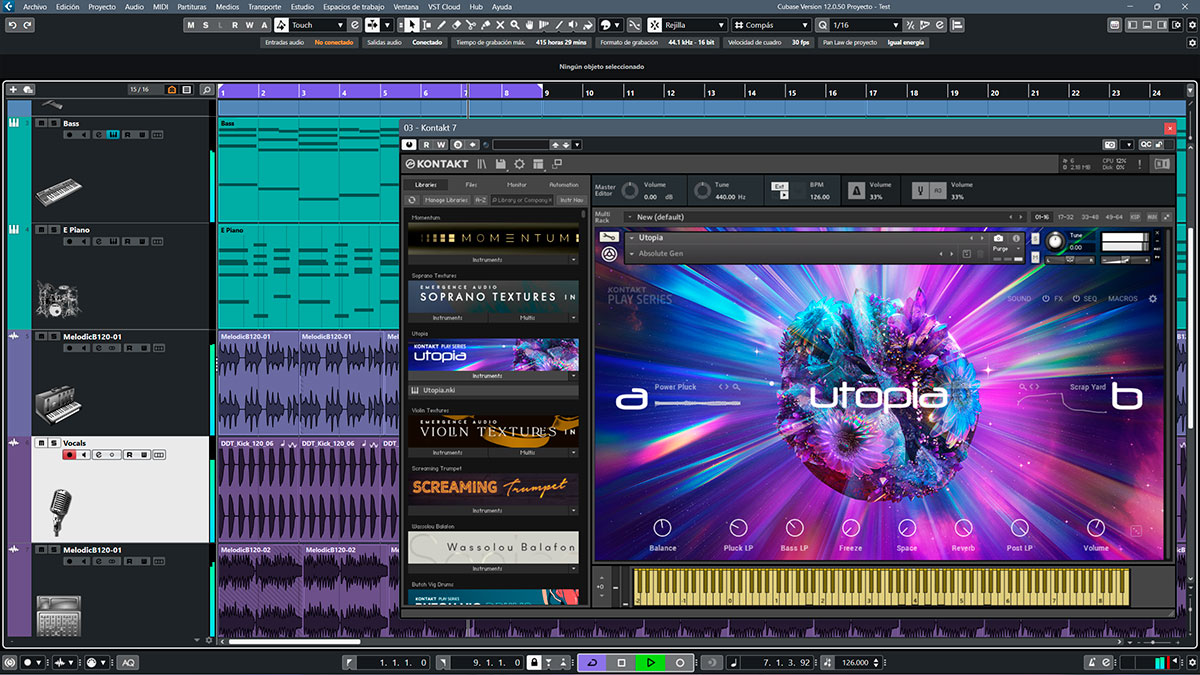Open Kontakt settings gear icon
Screen dimensions: 1200x675
click(x=519, y=164)
